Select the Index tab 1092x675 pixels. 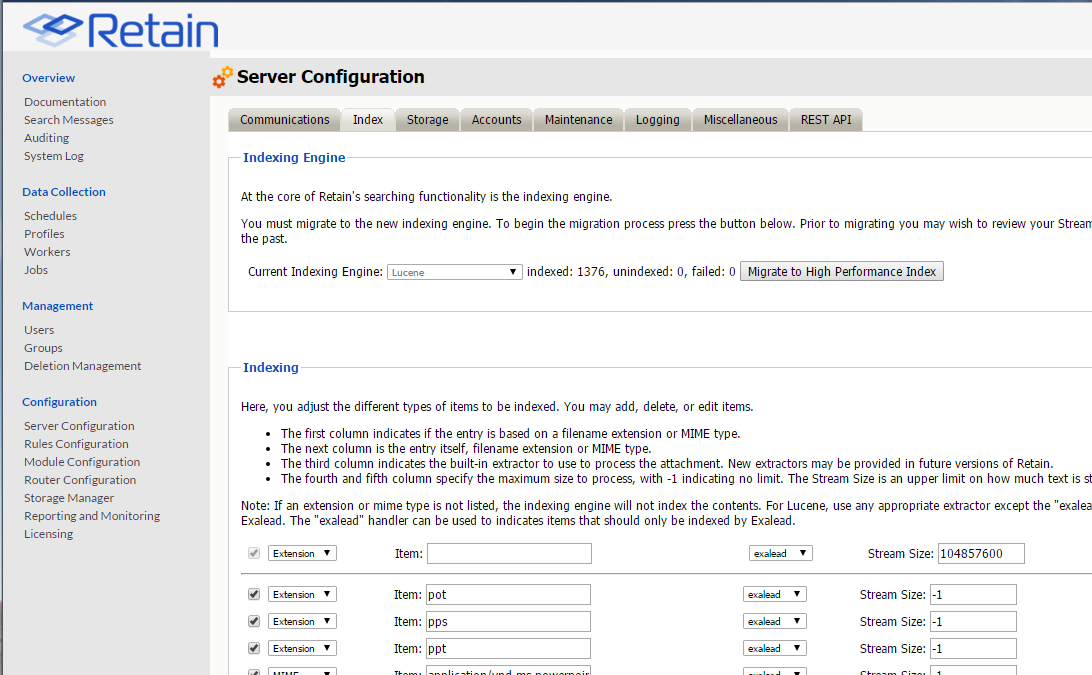tap(368, 120)
